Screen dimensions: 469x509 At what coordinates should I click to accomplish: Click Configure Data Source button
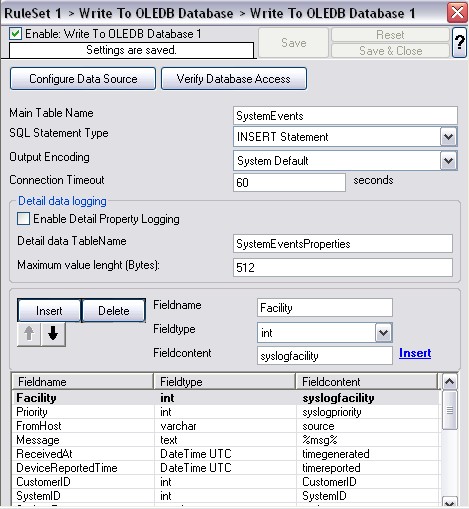coord(83,79)
